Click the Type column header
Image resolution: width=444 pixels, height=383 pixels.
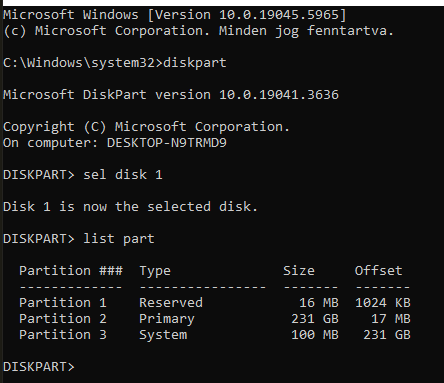[155, 271]
